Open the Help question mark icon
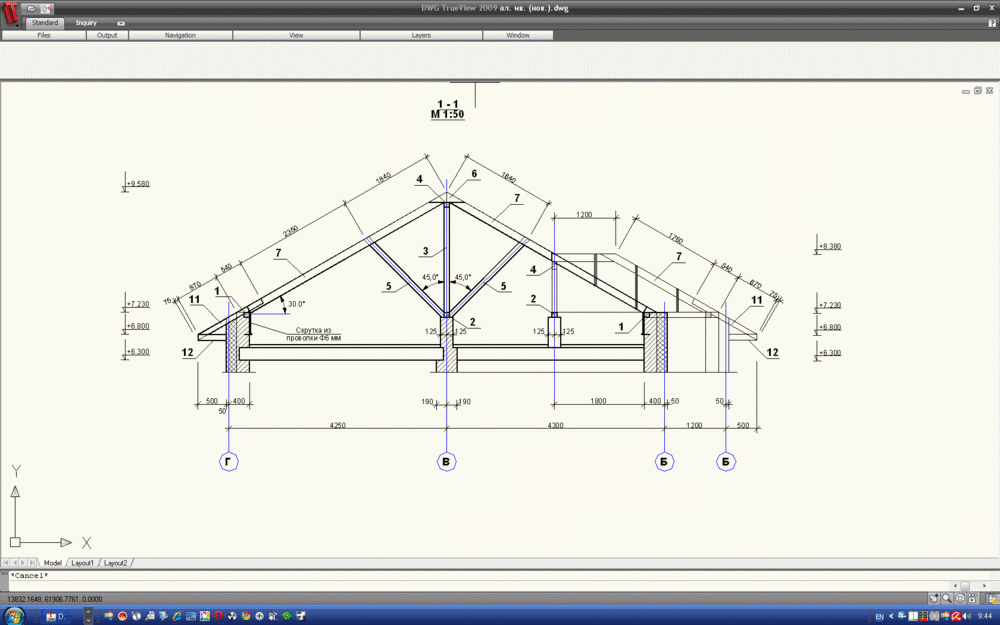The height and width of the screenshot is (625, 1000). click(992, 22)
